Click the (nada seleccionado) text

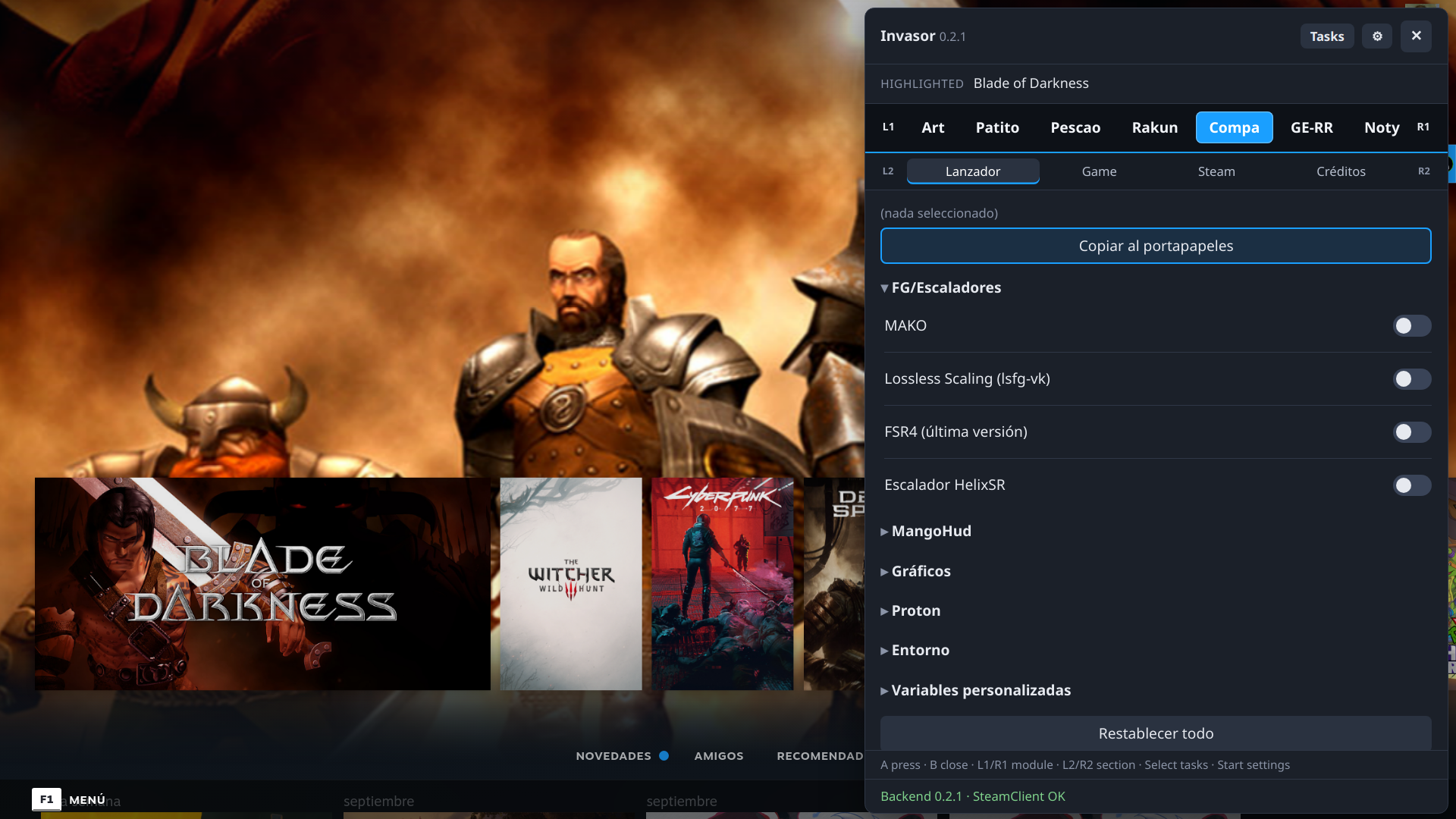point(939,213)
